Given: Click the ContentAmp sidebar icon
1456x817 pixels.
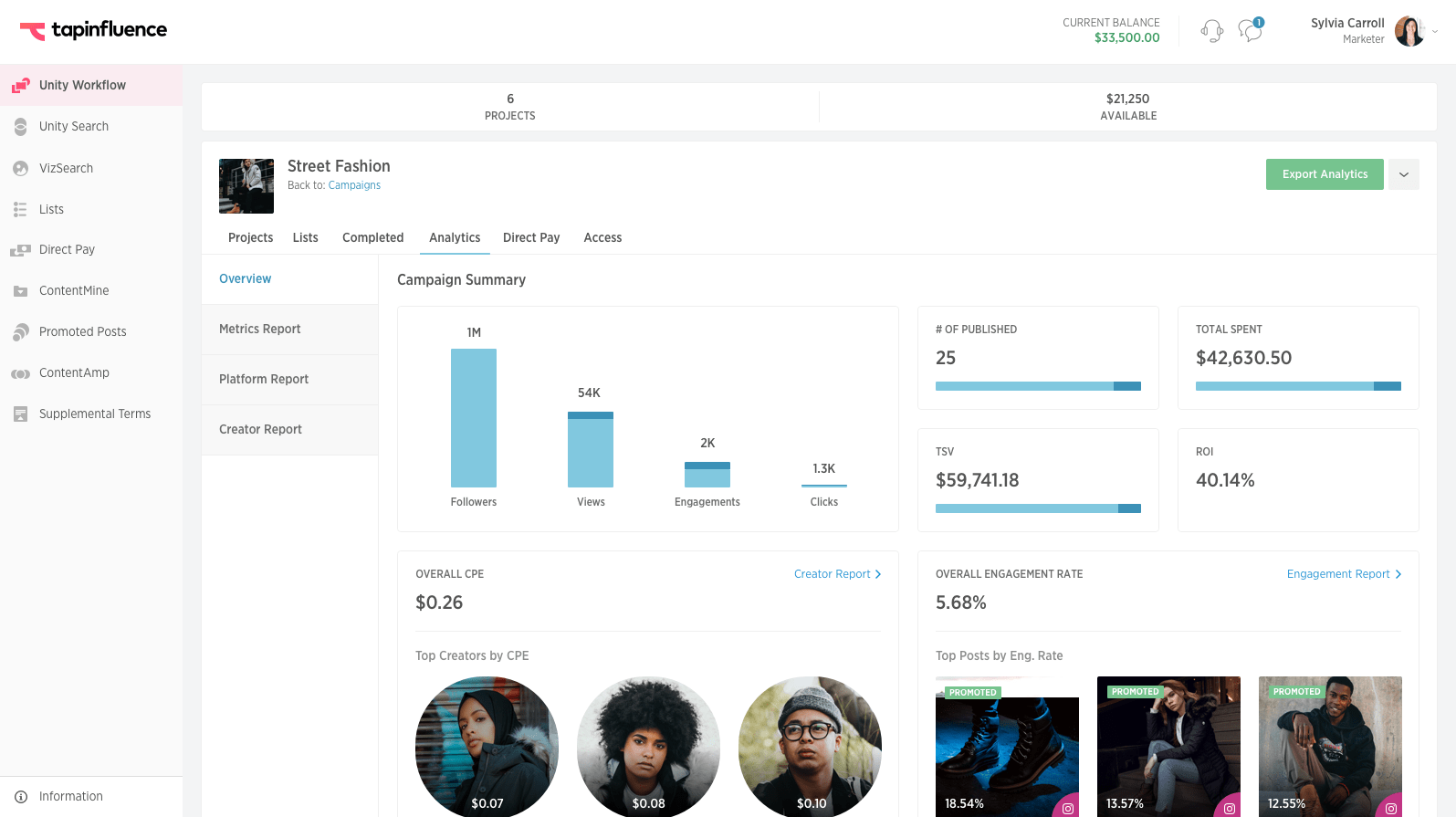Looking at the screenshot, I should pos(20,373).
